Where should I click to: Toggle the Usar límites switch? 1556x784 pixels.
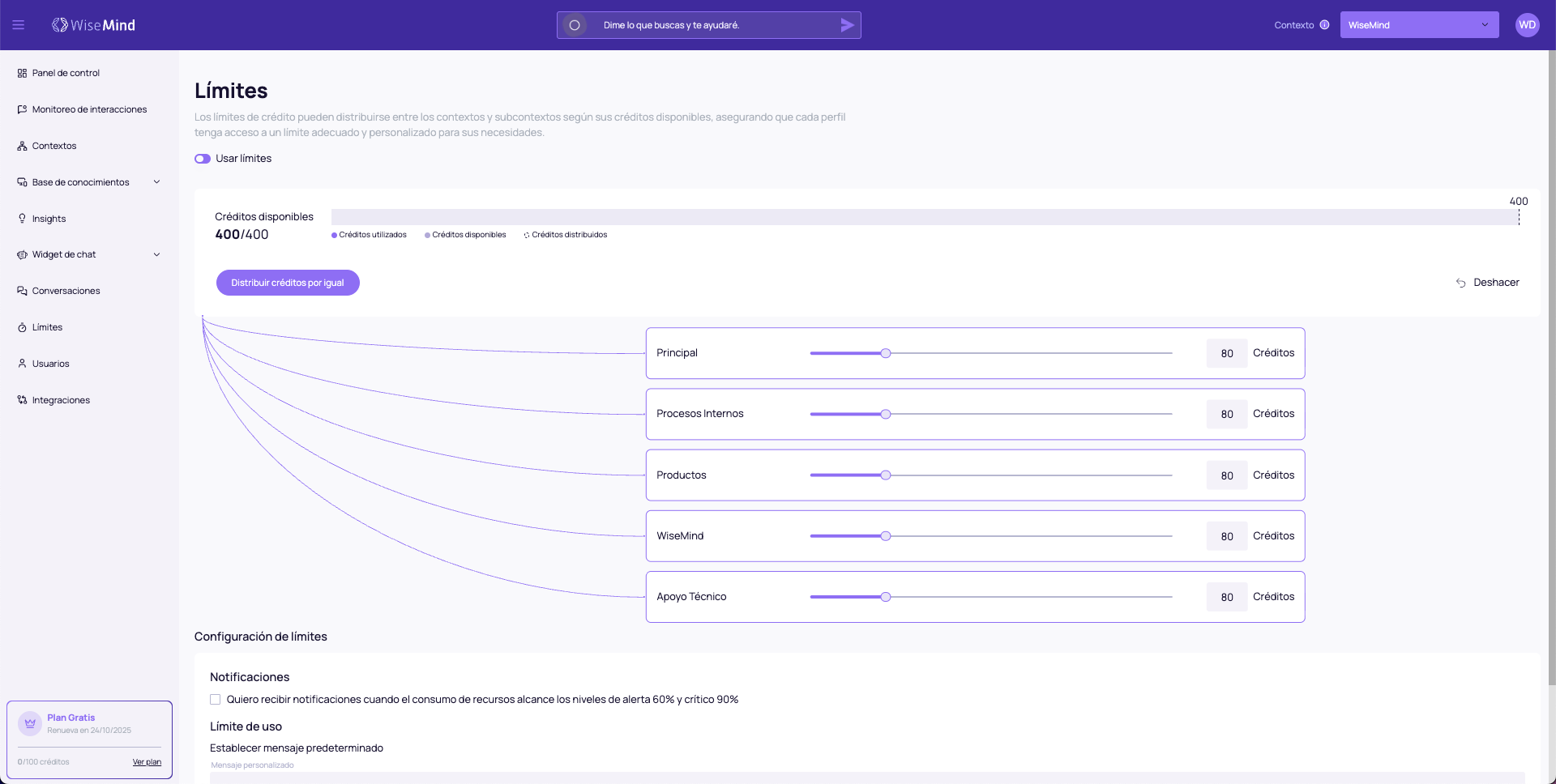203,159
